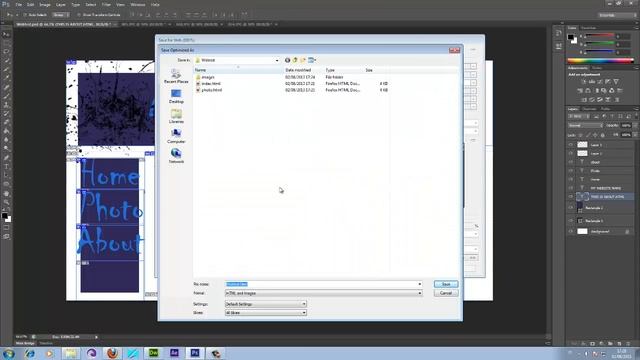Open the Essentials workspace dropdown
640x360 pixels.
pyautogui.click(x=617, y=15)
